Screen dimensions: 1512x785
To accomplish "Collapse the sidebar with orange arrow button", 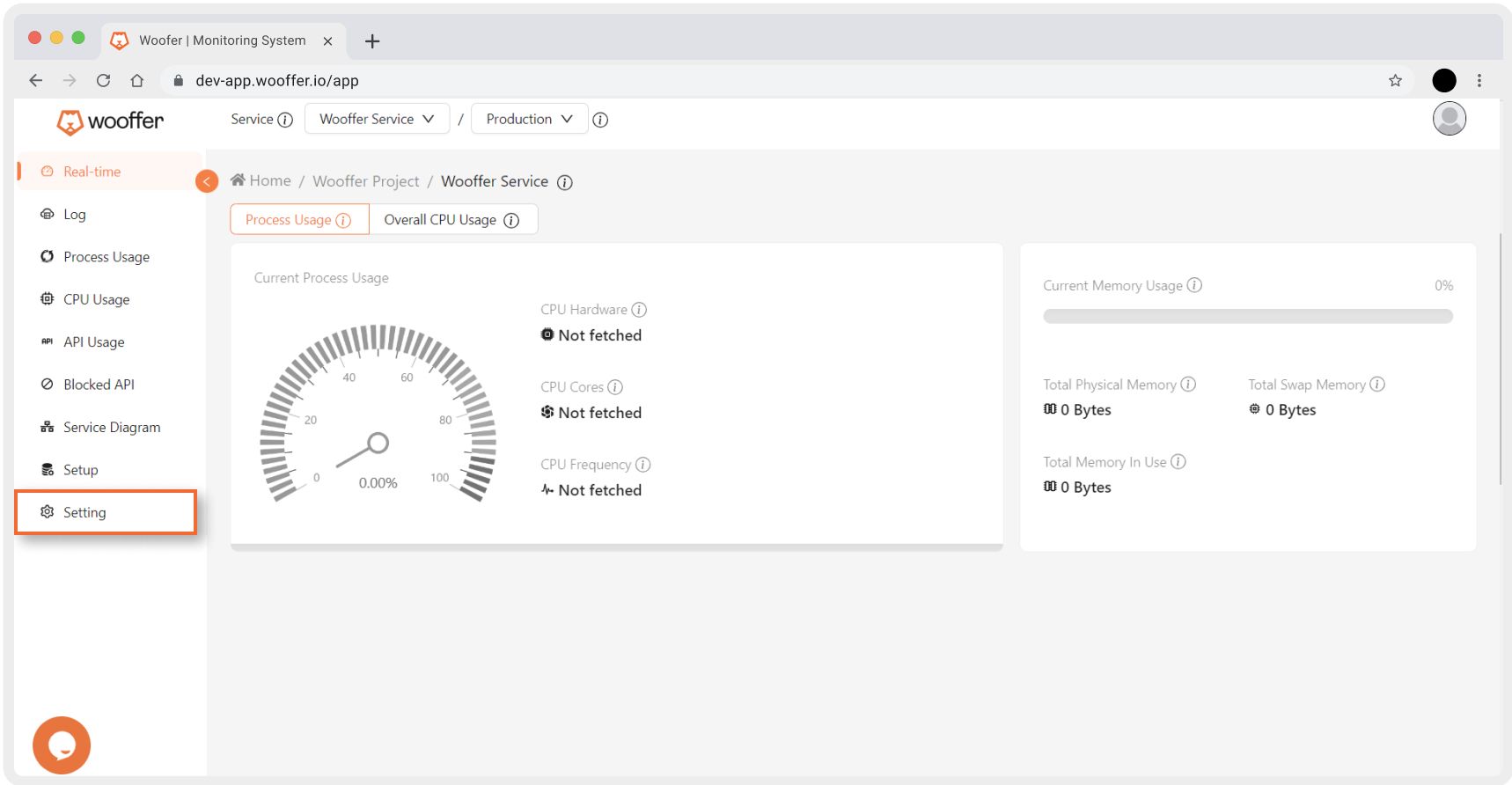I will pyautogui.click(x=207, y=181).
